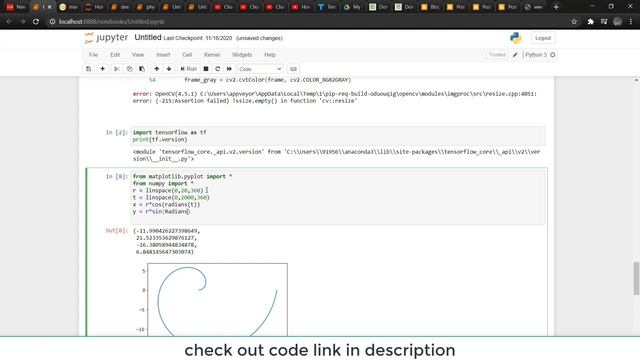
Task: Save and checkpoint the notebook
Action: coord(89,69)
